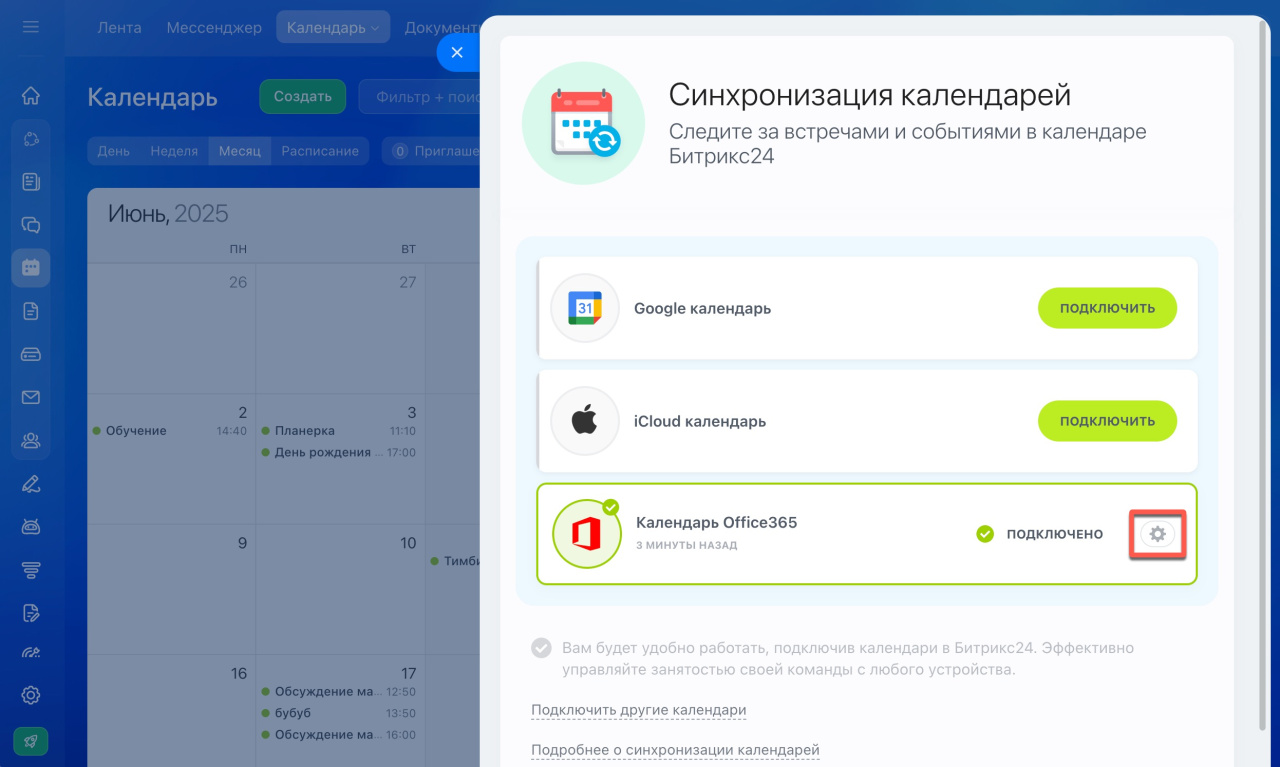
Task: Click the Office365 logo icon
Action: (x=587, y=534)
